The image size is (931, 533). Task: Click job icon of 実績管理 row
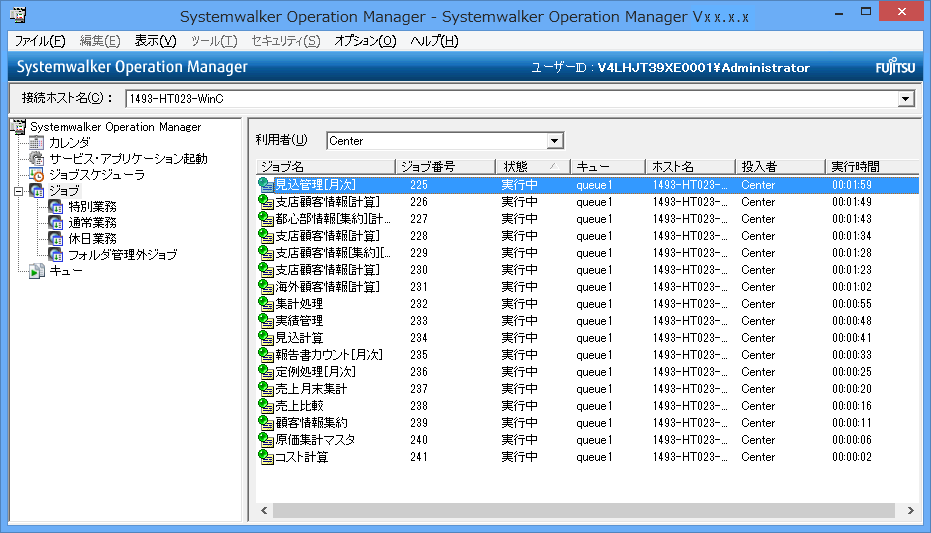266,321
